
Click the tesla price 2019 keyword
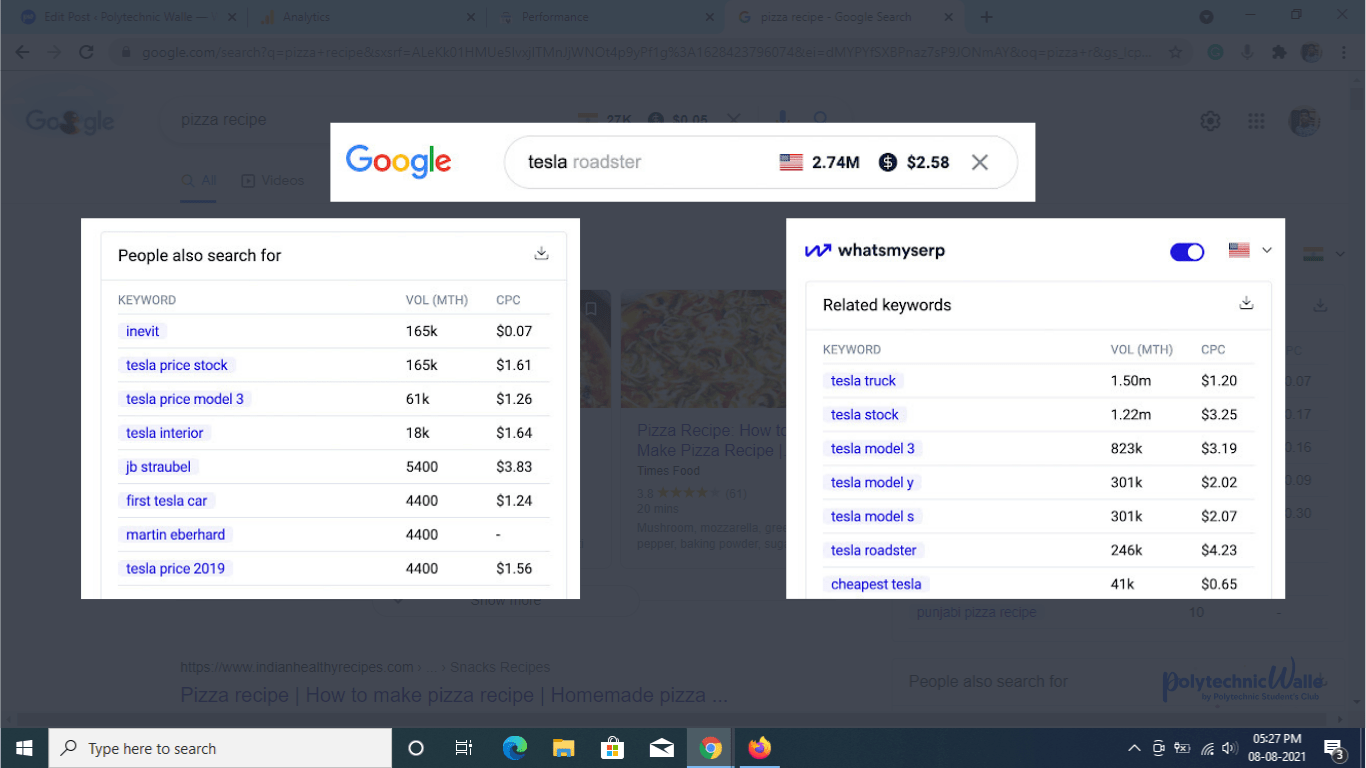[x=175, y=569]
